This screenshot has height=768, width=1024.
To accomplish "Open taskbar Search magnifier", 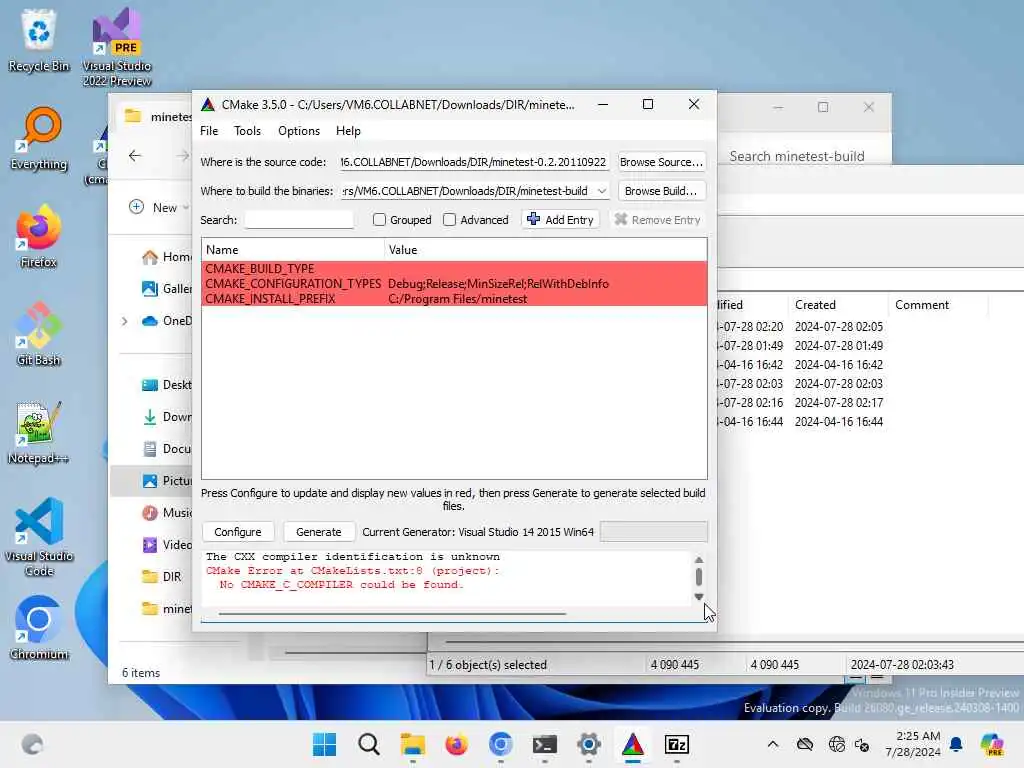I will coord(368,744).
